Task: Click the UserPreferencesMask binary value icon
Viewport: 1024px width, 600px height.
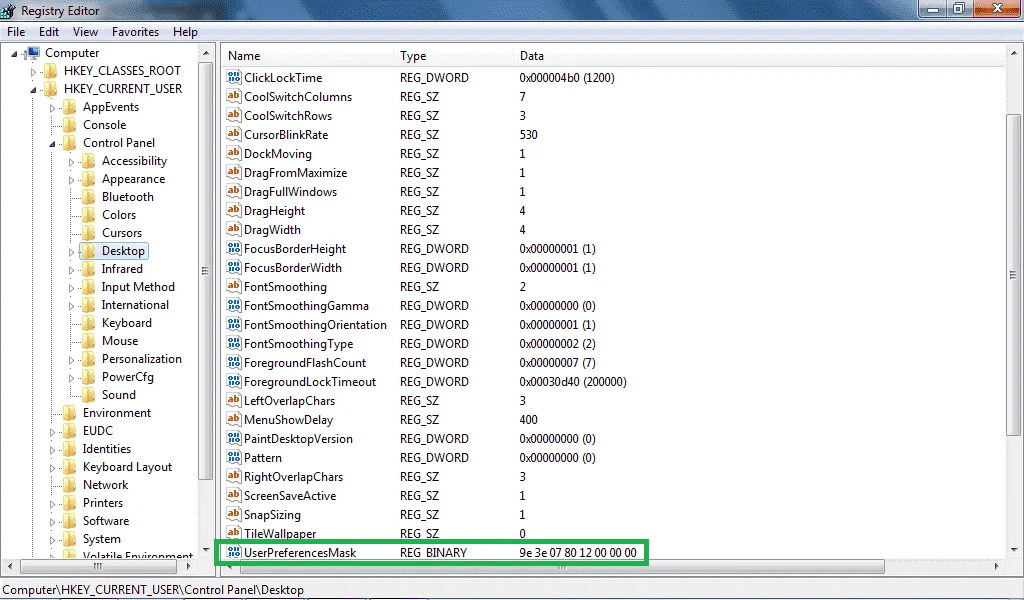Action: tap(234, 552)
